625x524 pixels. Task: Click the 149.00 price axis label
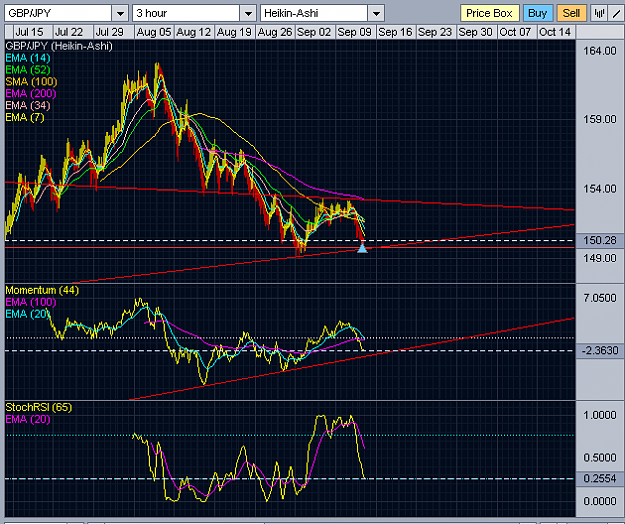[600, 258]
